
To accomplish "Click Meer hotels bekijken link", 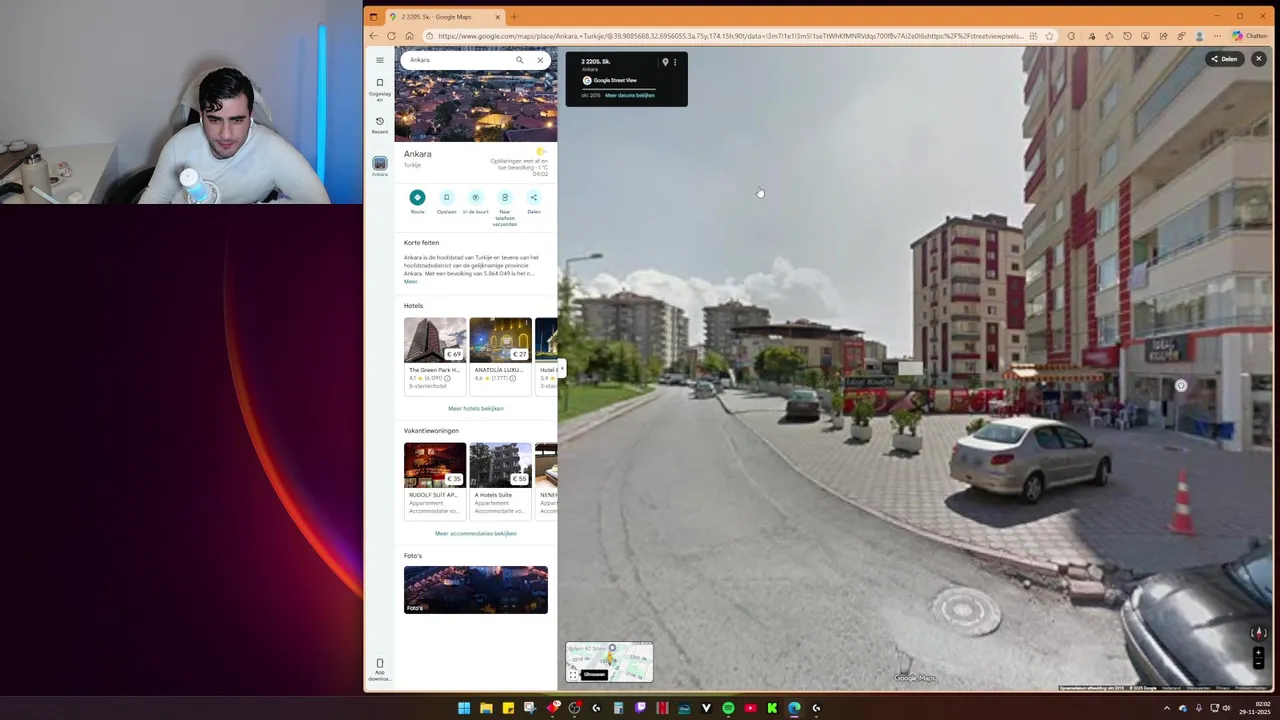I will coord(476,409).
